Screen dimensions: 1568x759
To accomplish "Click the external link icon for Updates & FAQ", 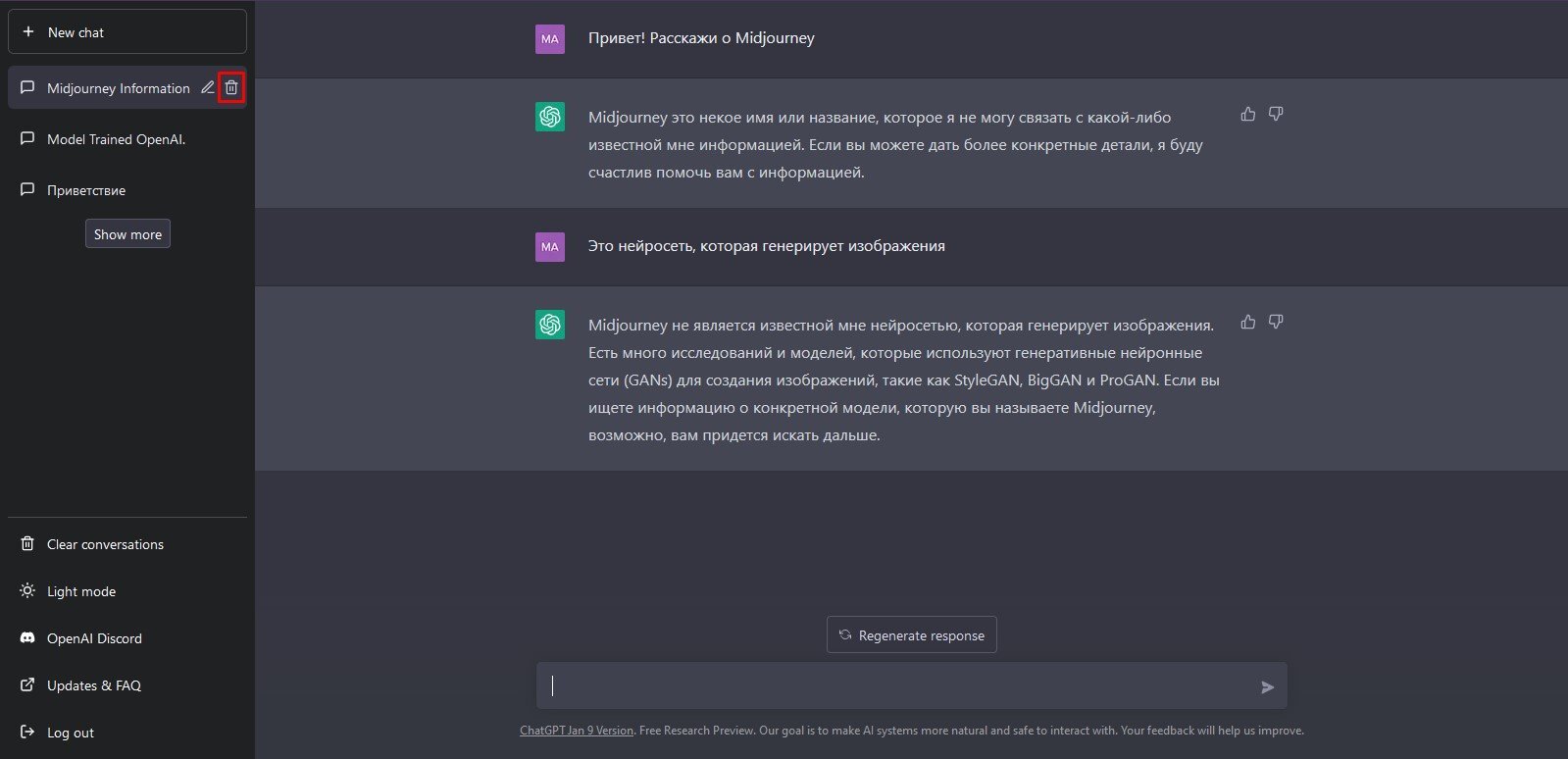I will pyautogui.click(x=27, y=684).
